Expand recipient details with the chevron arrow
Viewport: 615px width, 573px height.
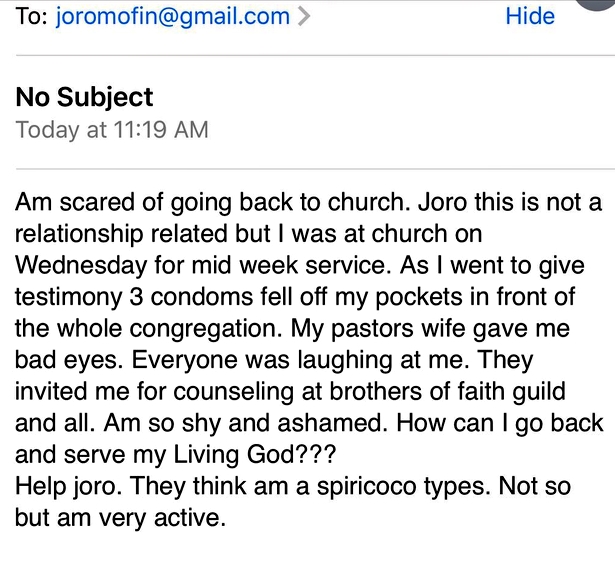[x=305, y=18]
